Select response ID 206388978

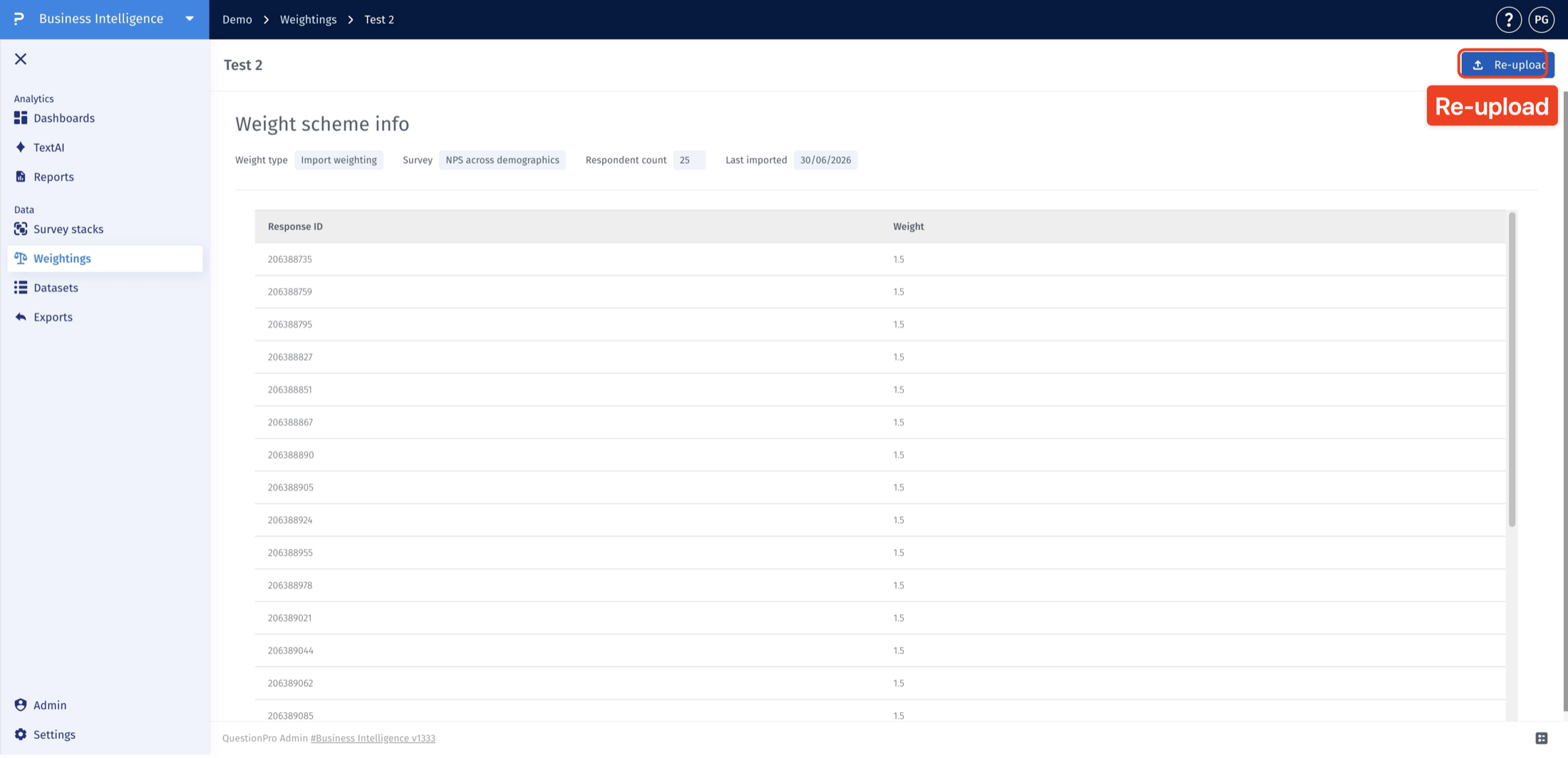tap(290, 586)
